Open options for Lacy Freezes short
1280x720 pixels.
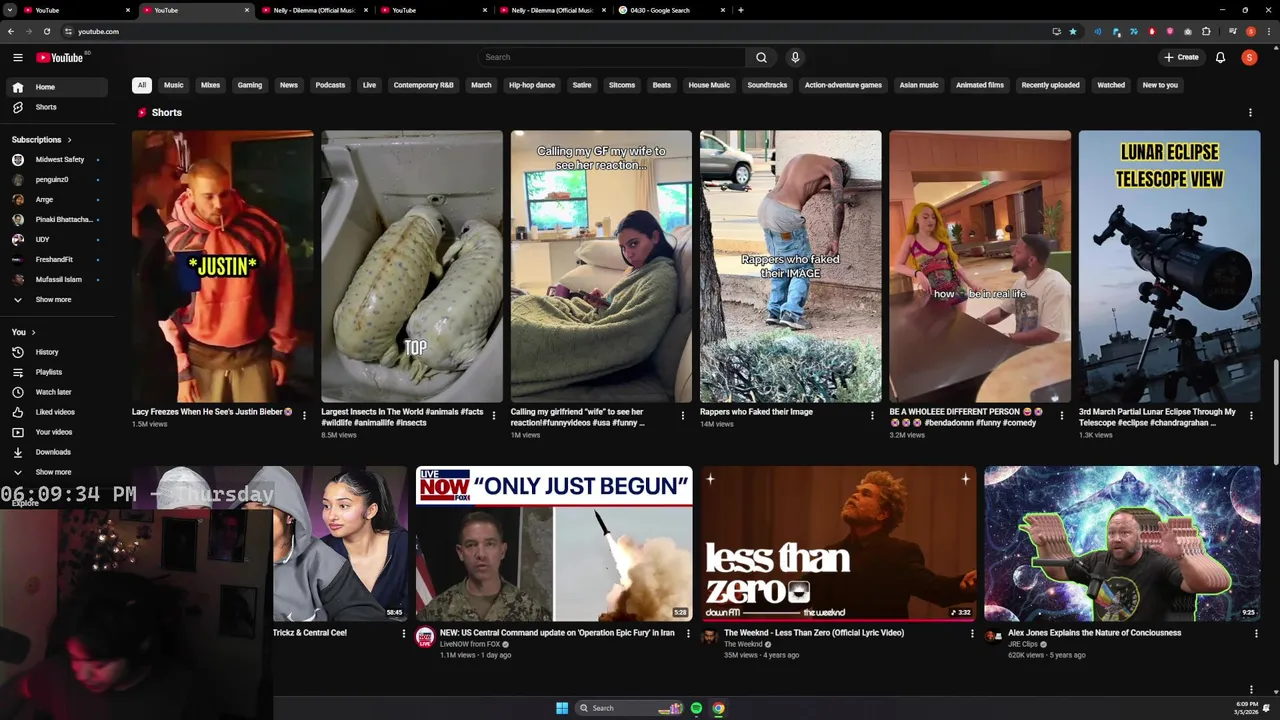304,415
